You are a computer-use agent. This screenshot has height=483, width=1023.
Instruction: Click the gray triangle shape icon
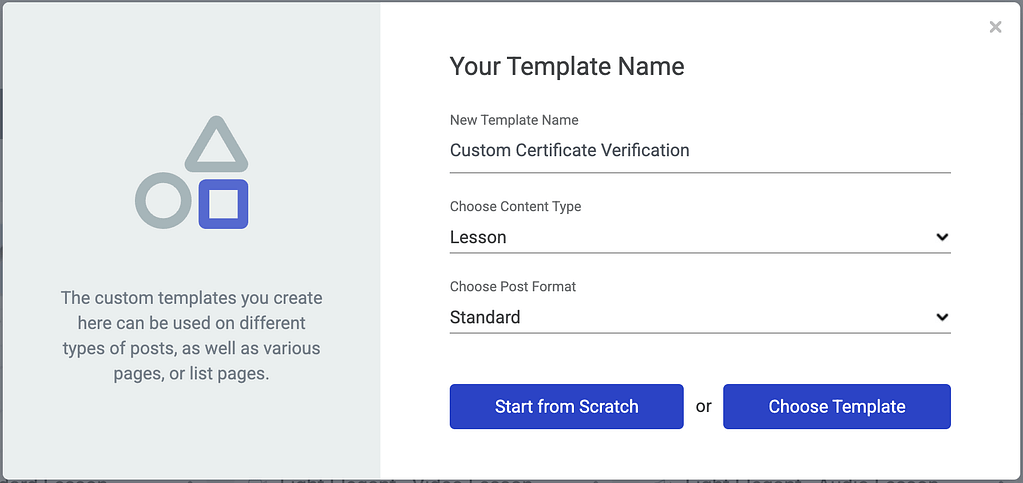click(215, 145)
